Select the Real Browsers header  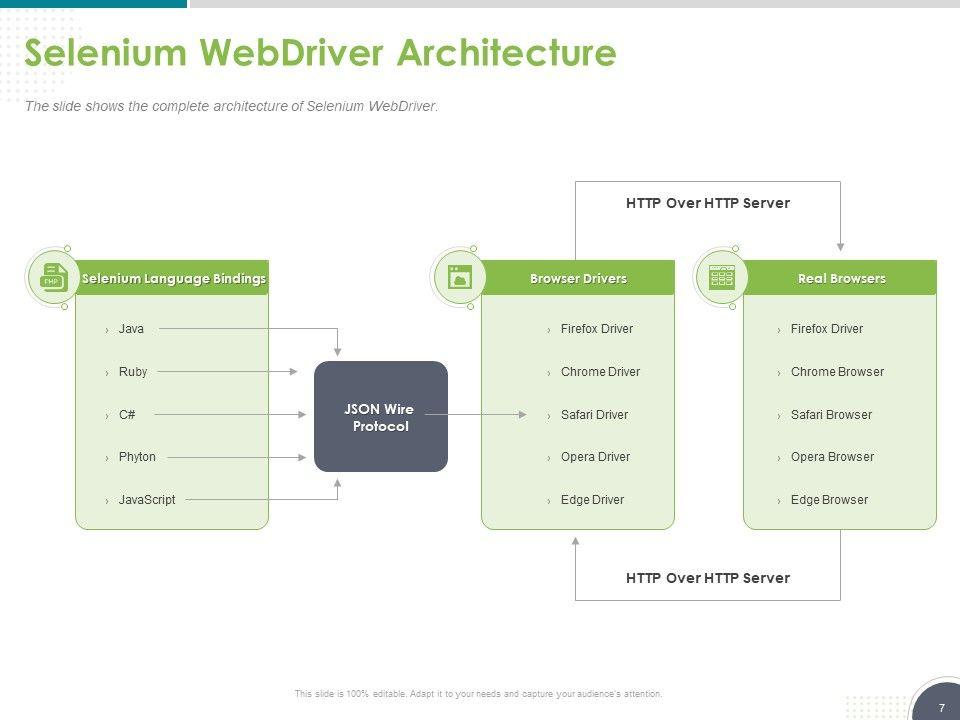coord(841,278)
